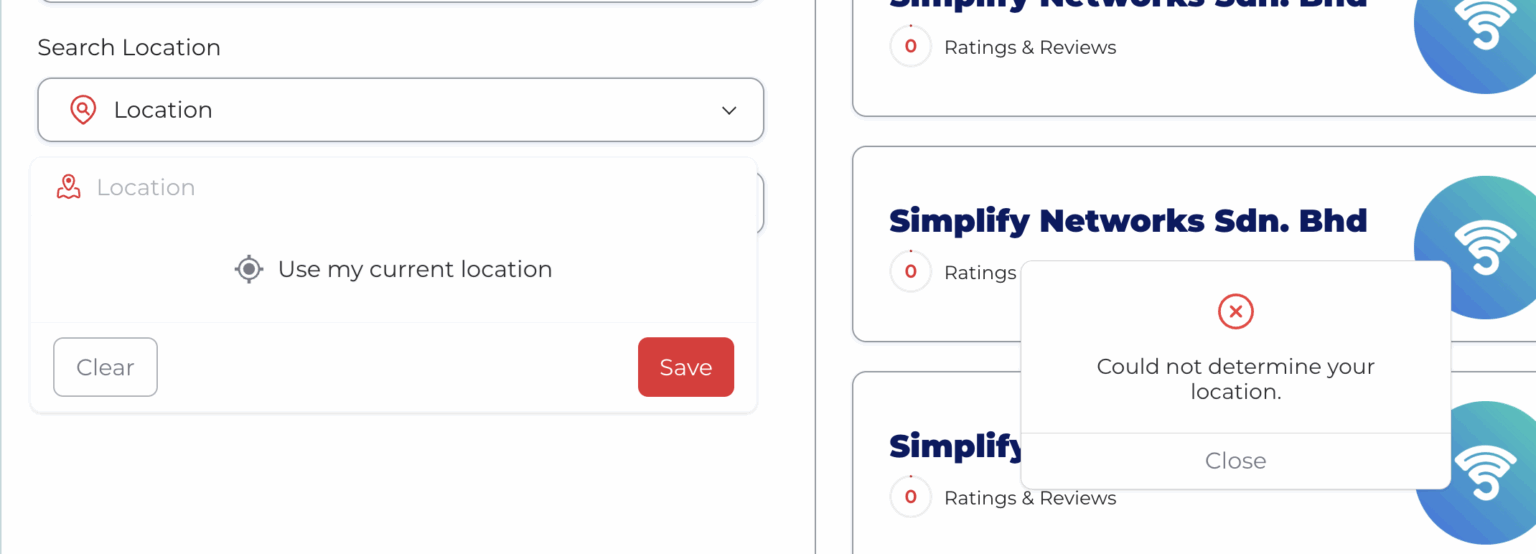Click the red X error icon in popup
This screenshot has width=1536, height=554.
point(1236,312)
